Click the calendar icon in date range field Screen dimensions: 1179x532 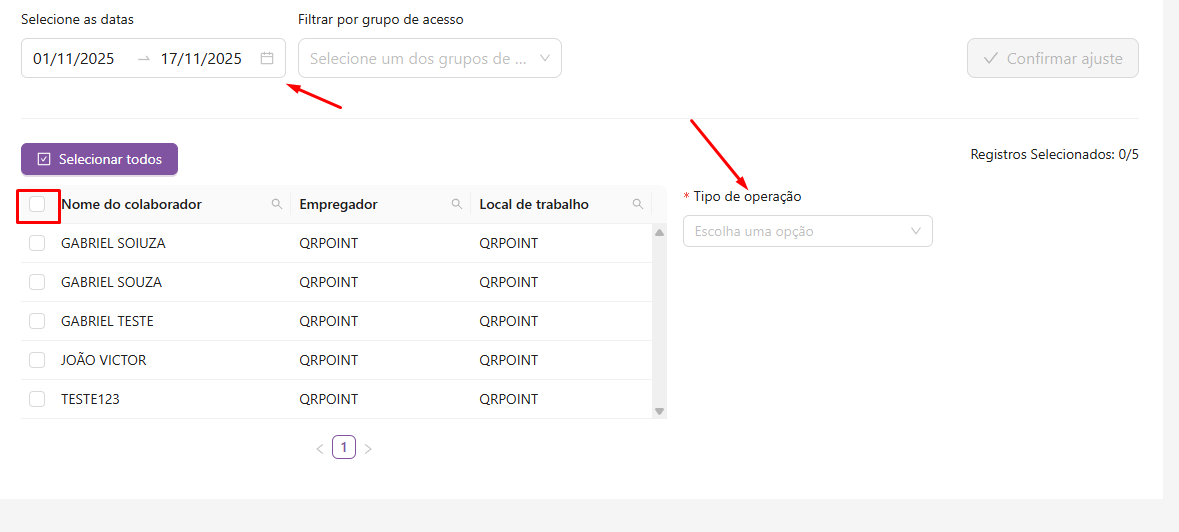point(267,58)
